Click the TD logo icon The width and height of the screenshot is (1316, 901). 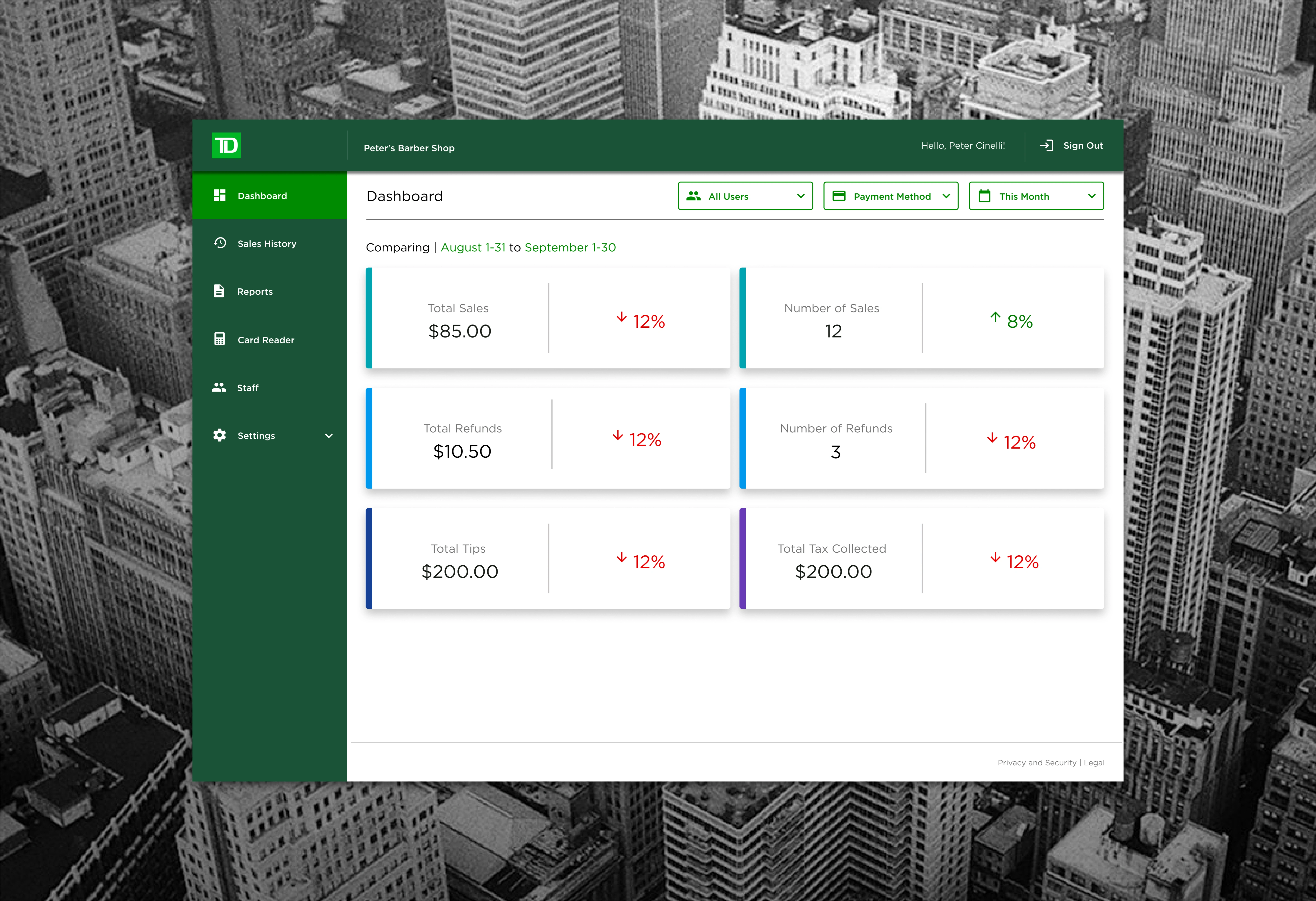pyautogui.click(x=226, y=145)
